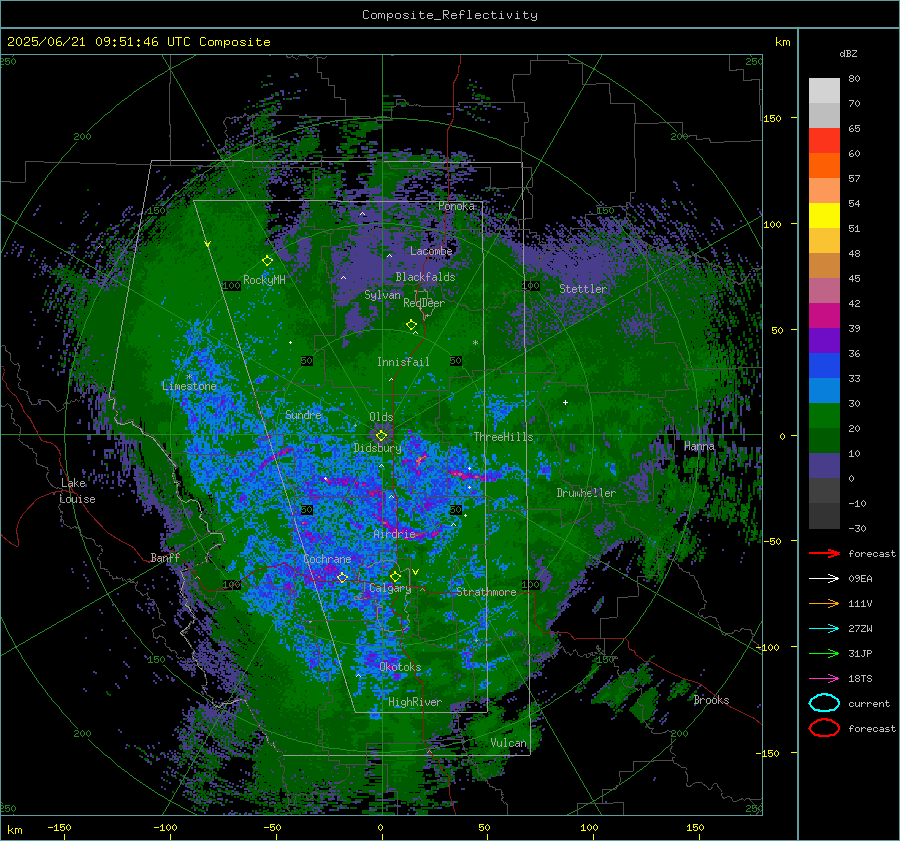Click the light gray 70–80 dBZ swatch

(x=824, y=91)
